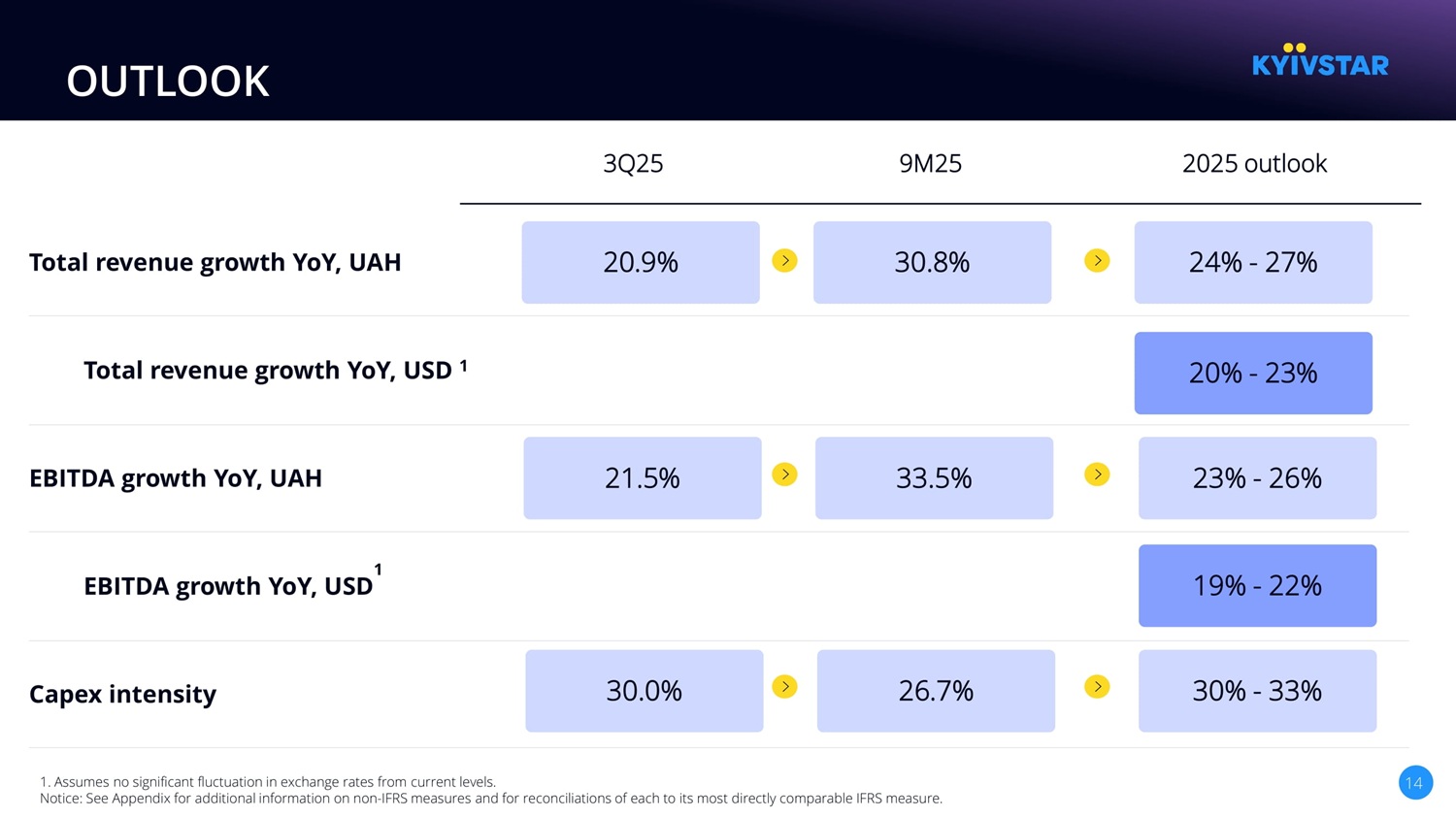Click the Capex intensity row label
This screenshot has height=818, width=1456.
(122, 694)
